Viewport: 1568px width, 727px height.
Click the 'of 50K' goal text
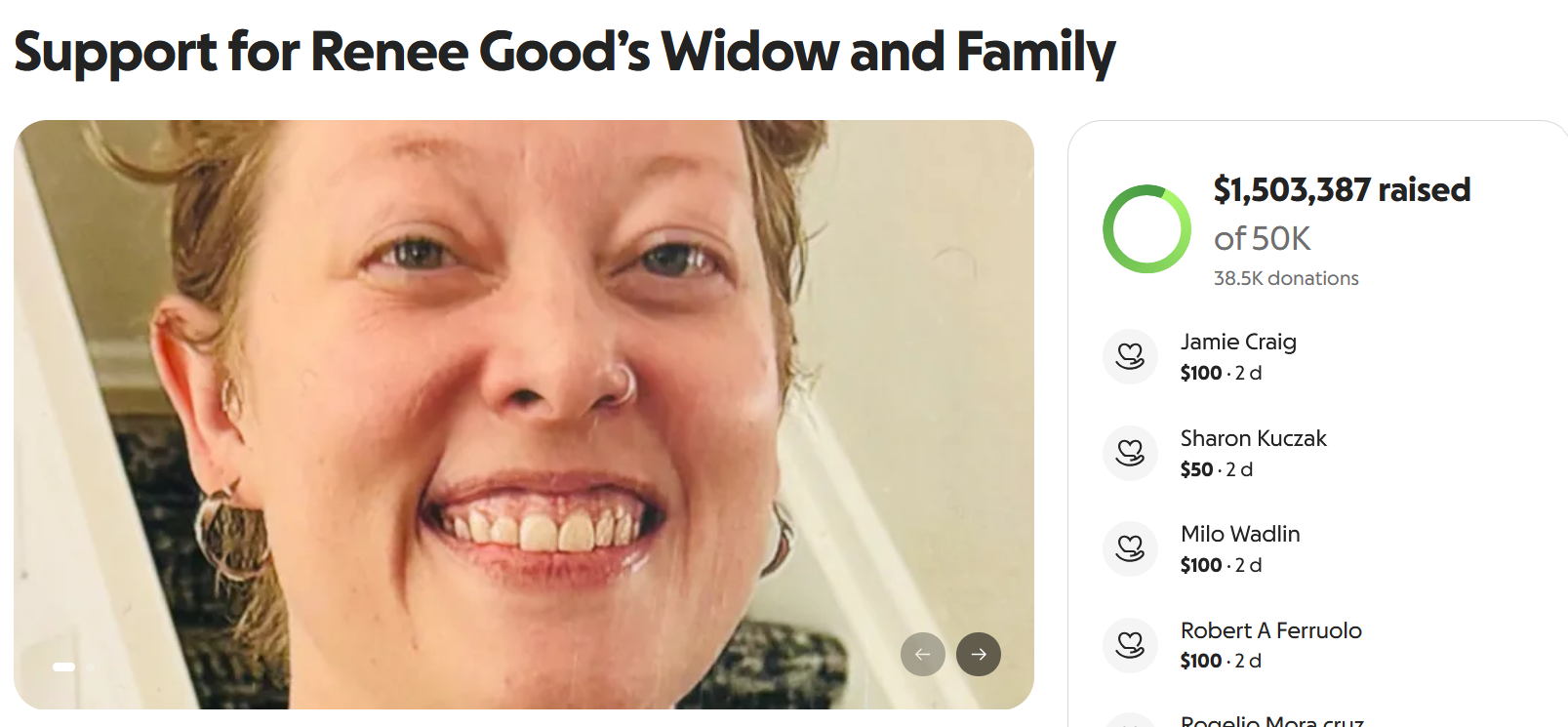tap(1262, 238)
